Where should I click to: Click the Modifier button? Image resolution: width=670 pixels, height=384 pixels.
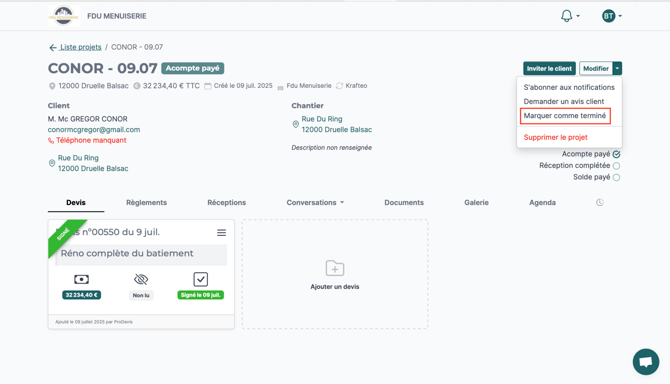pos(596,68)
